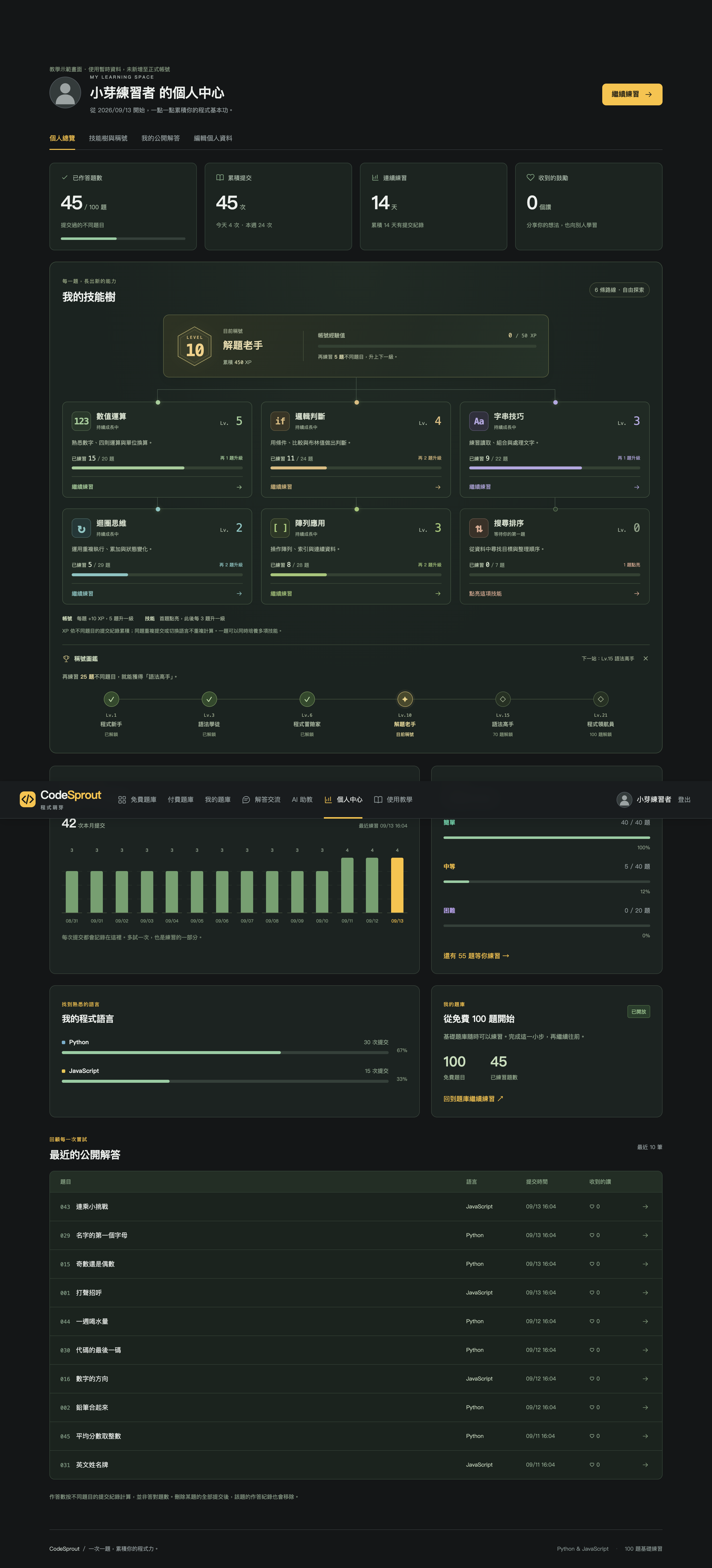The width and height of the screenshot is (712, 1568).
Task: Click the Level 10 hexagon badge
Action: 195,346
